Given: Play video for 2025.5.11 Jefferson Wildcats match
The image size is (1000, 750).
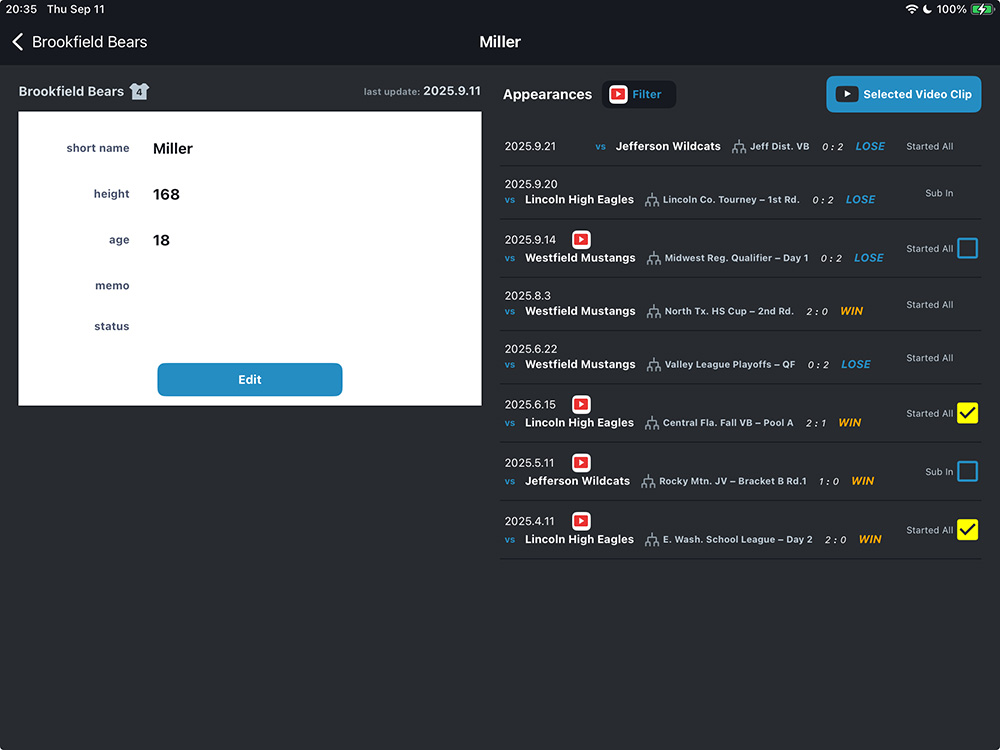Looking at the screenshot, I should 581,463.
